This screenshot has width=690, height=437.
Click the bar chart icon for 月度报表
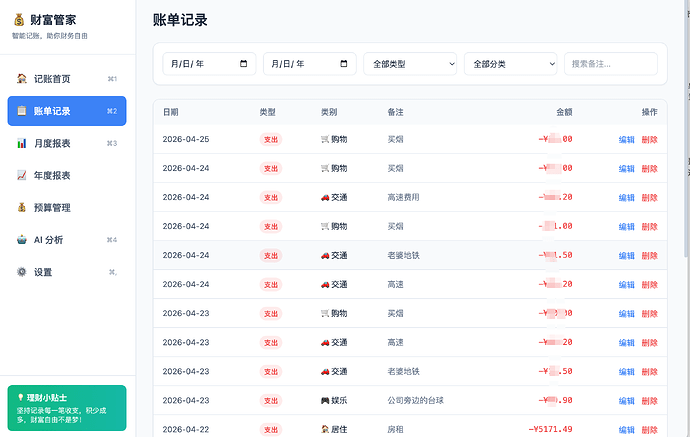pos(22,143)
